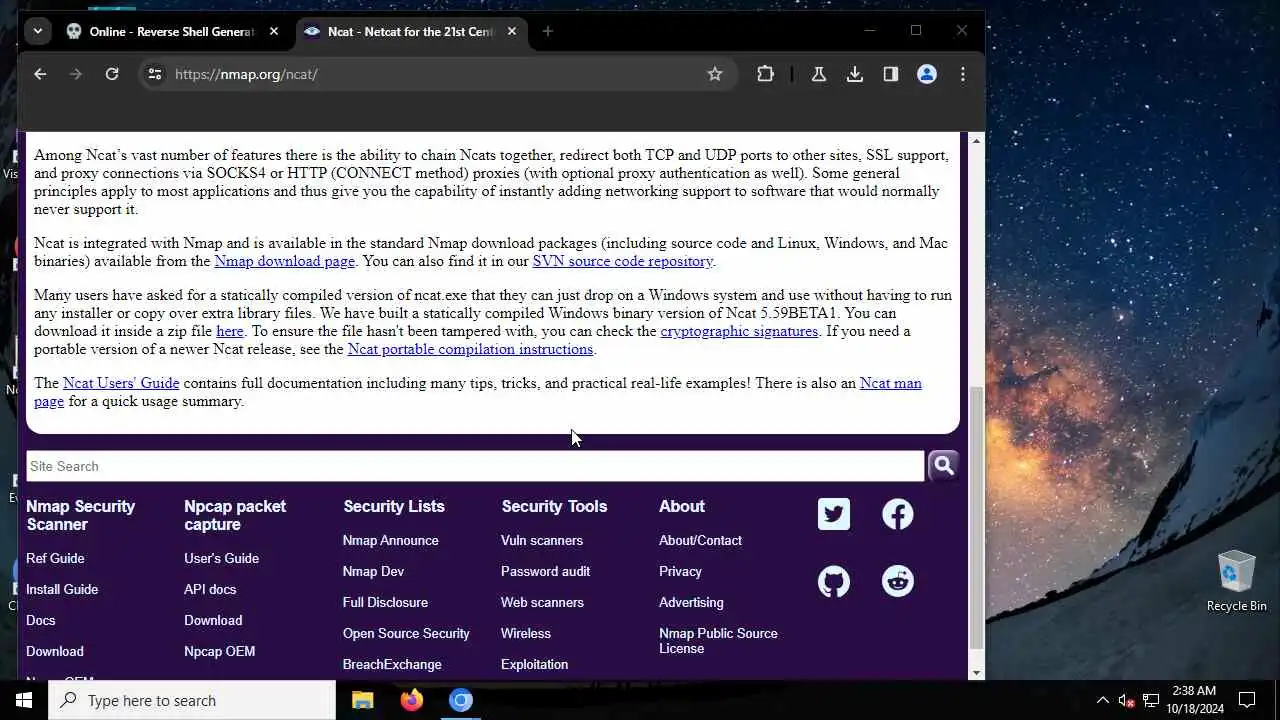Open the Ncat Users' Guide link
This screenshot has height=720, width=1280.
tap(121, 383)
